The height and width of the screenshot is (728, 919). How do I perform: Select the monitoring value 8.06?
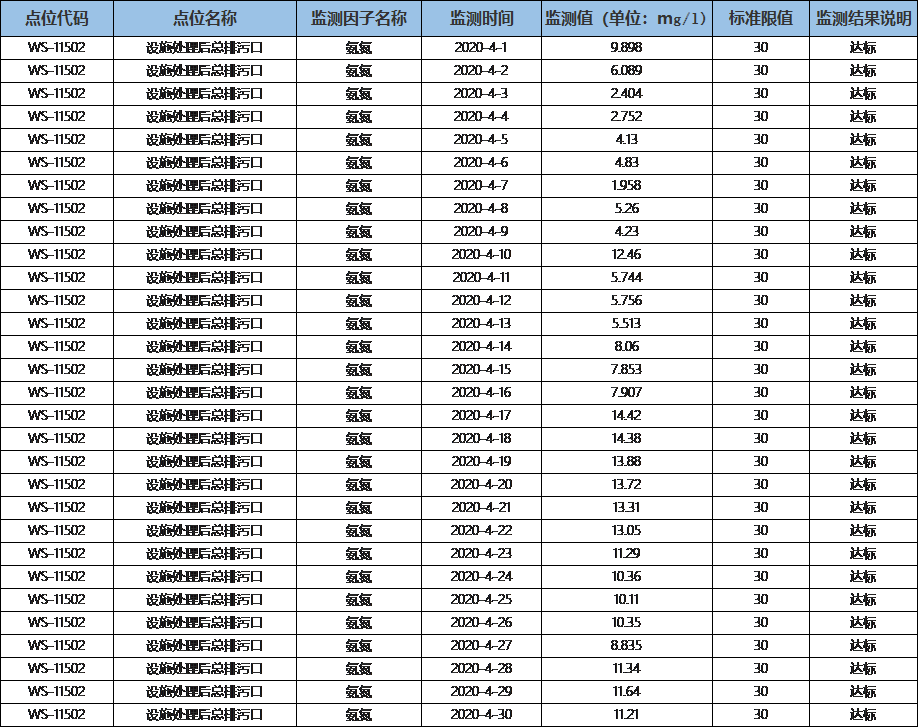[x=627, y=346]
